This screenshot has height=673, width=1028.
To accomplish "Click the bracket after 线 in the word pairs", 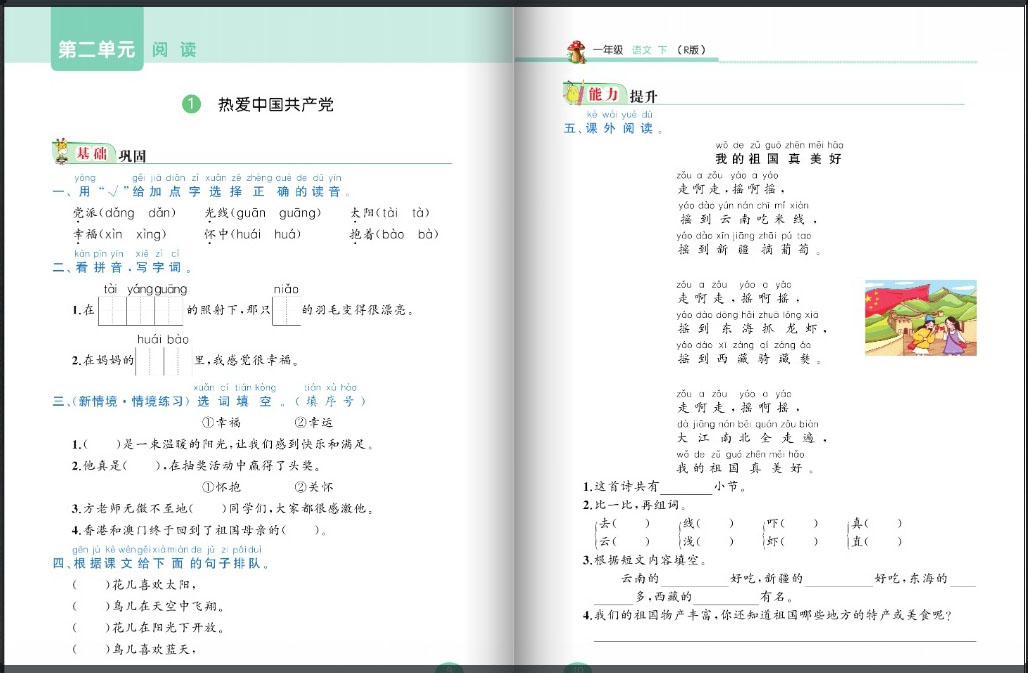I will 715,524.
